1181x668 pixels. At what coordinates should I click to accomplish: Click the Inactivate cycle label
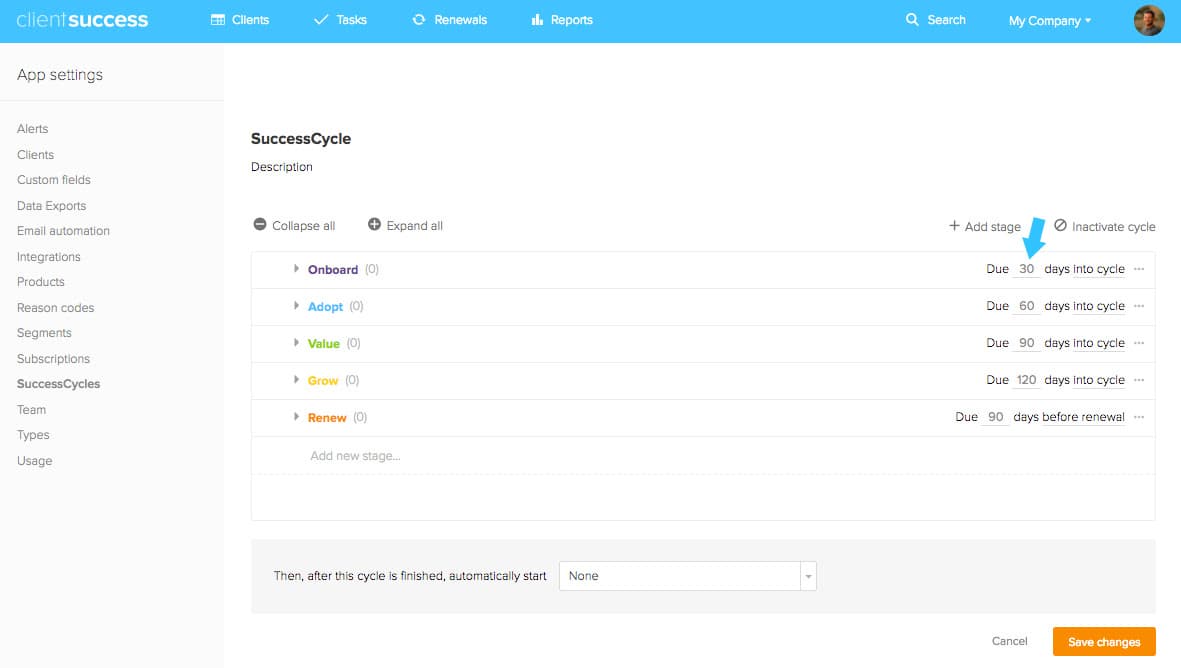click(1113, 227)
